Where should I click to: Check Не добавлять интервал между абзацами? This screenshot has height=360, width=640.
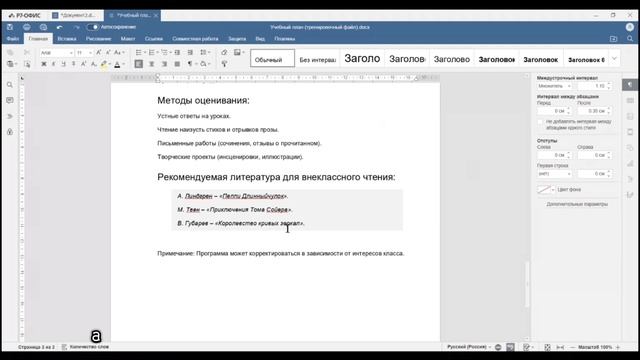point(540,122)
